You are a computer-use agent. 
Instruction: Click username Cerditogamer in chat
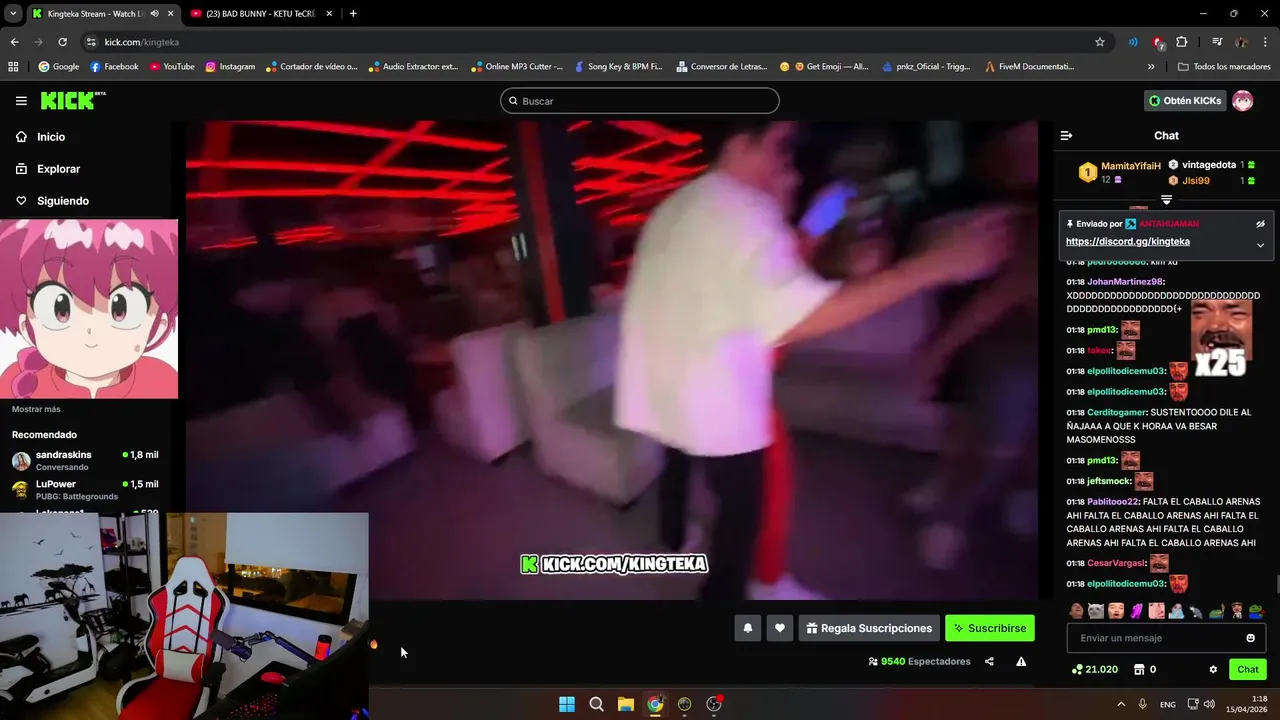(1116, 412)
